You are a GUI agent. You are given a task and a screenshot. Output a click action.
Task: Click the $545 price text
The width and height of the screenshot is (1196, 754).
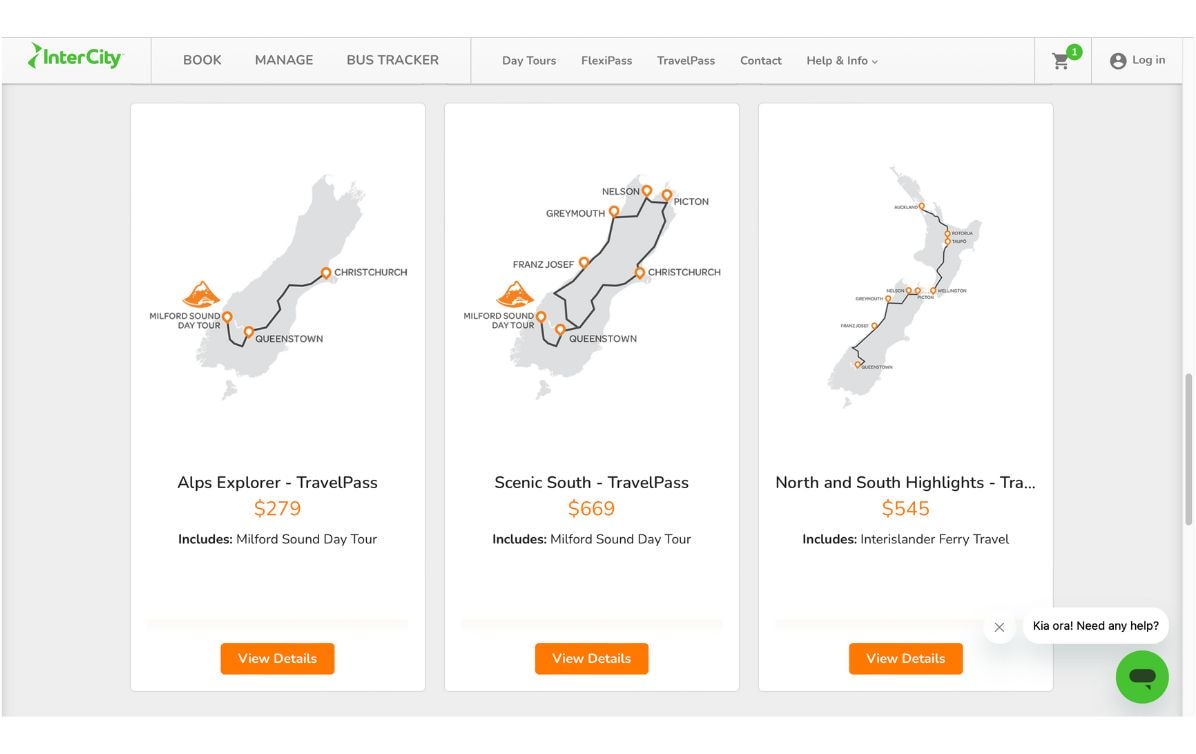click(905, 509)
